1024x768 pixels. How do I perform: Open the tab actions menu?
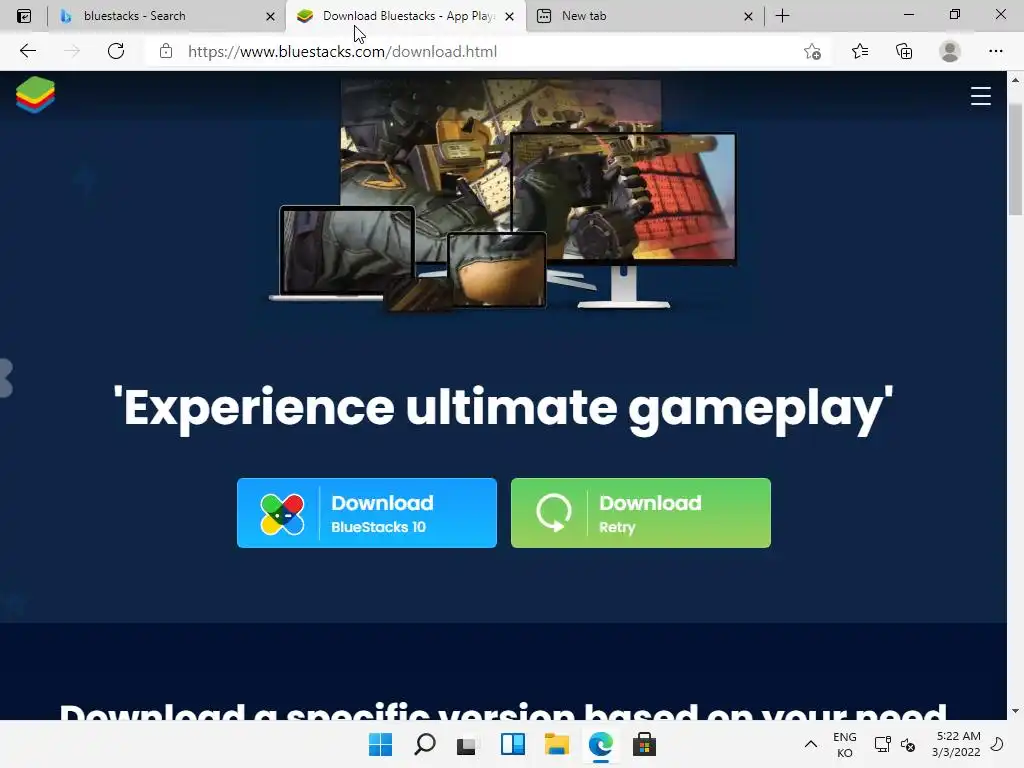pyautogui.click(x=24, y=16)
